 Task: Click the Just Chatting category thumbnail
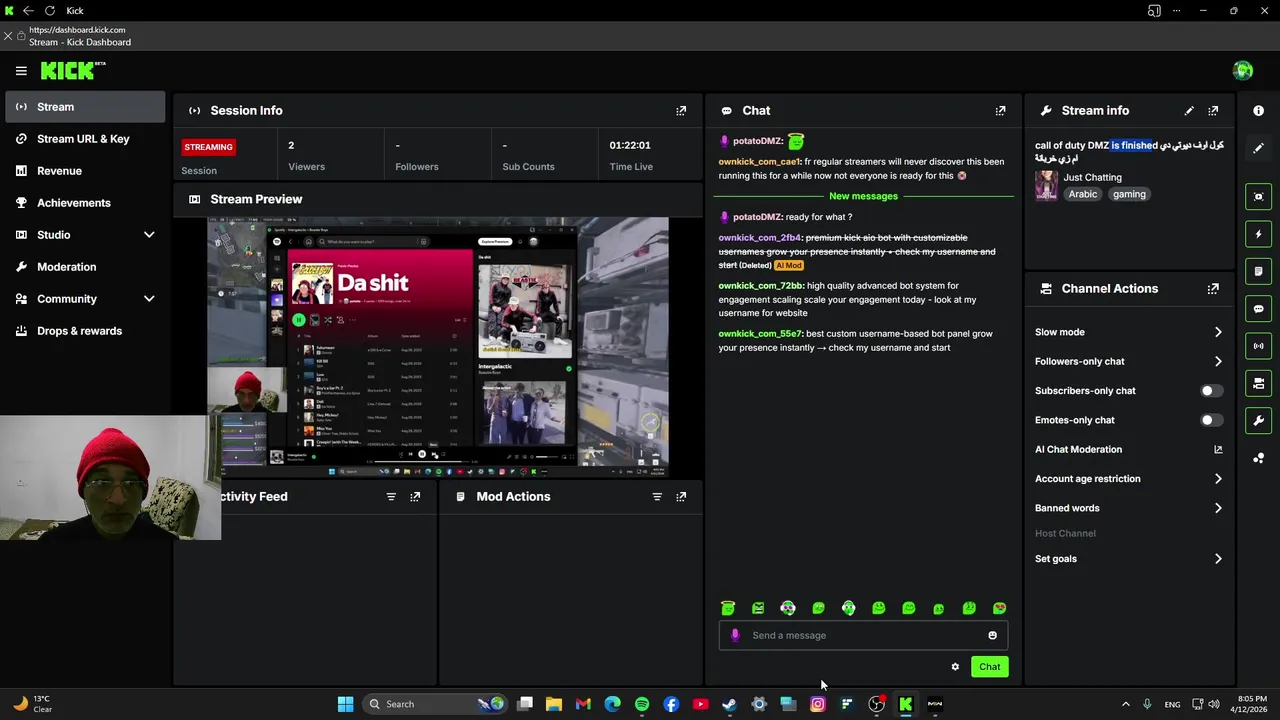(1046, 186)
